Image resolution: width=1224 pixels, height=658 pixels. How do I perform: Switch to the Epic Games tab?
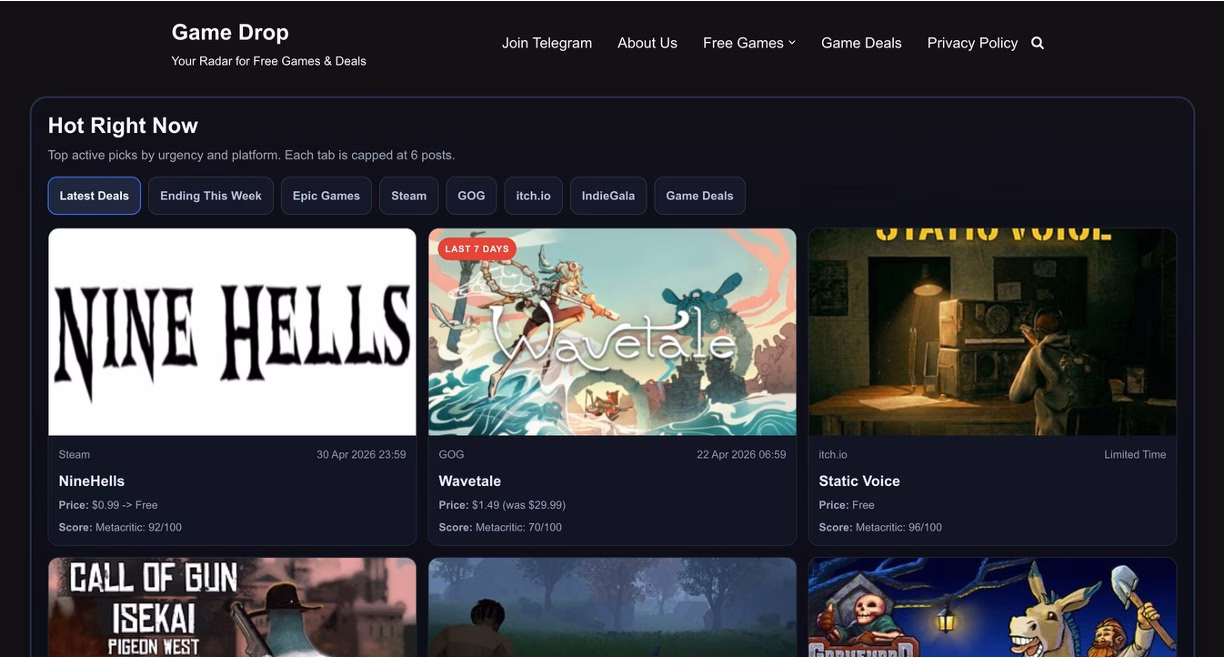click(326, 196)
